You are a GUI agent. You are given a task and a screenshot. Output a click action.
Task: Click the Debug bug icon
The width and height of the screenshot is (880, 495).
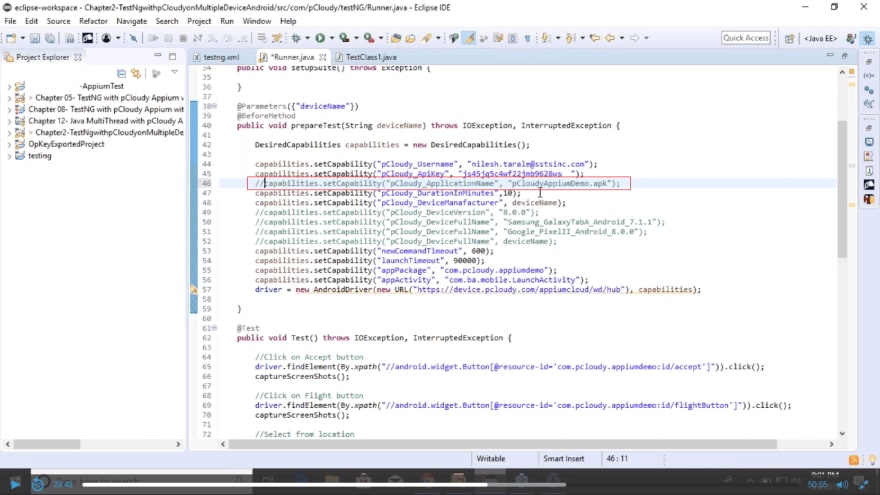click(x=296, y=38)
